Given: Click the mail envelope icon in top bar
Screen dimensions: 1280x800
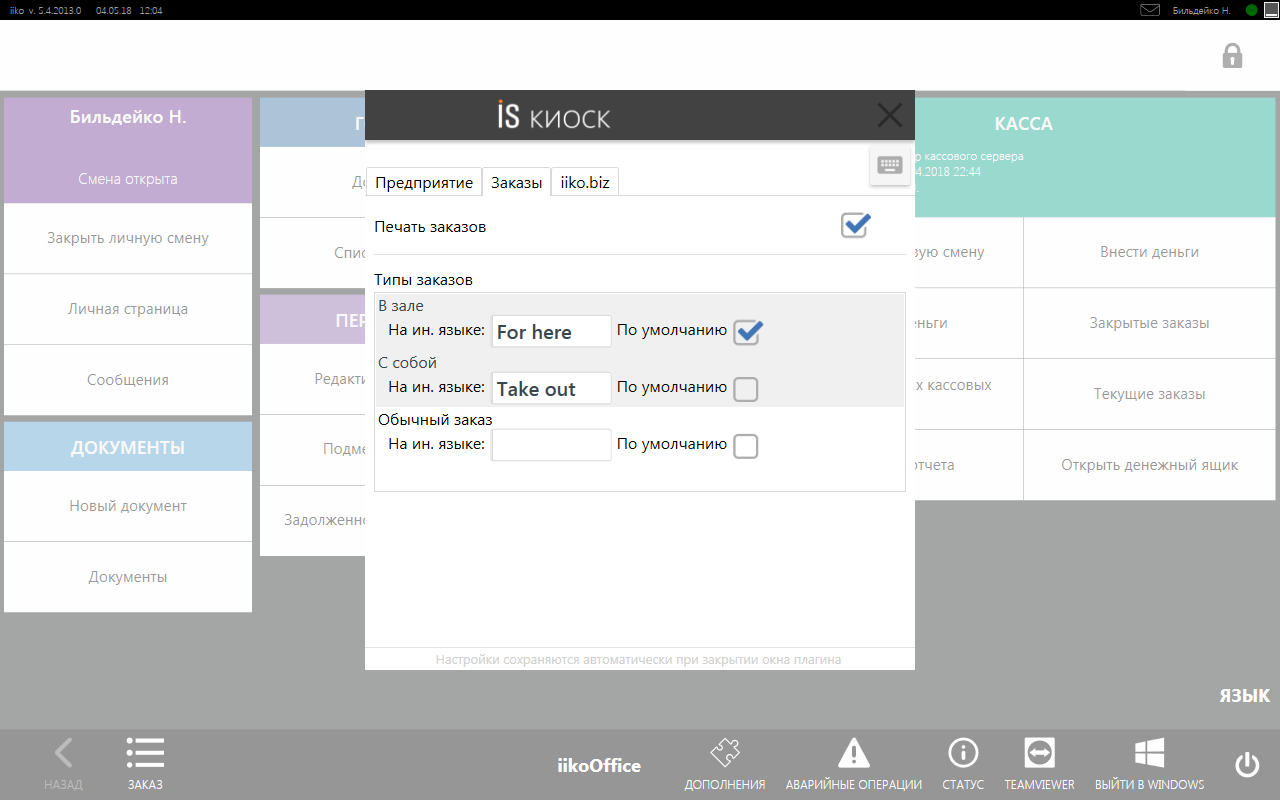Looking at the screenshot, I should coord(1150,10).
